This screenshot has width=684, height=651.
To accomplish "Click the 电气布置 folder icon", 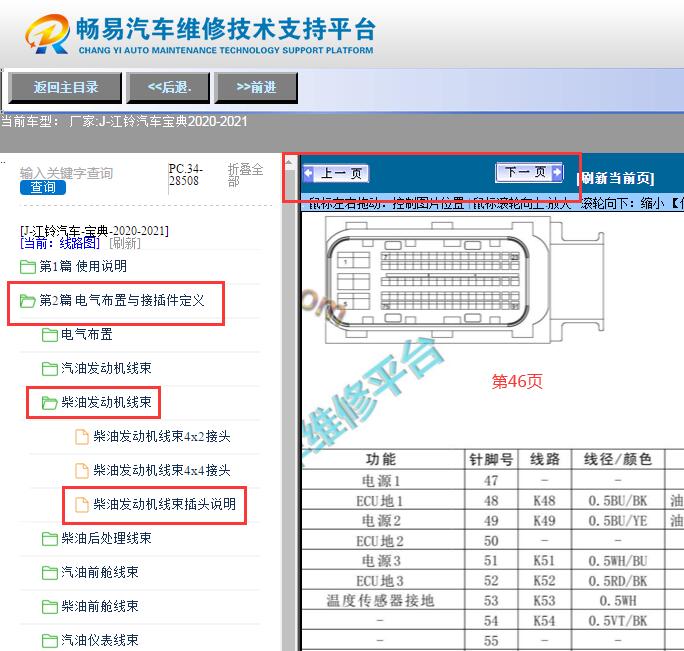I will (x=50, y=335).
